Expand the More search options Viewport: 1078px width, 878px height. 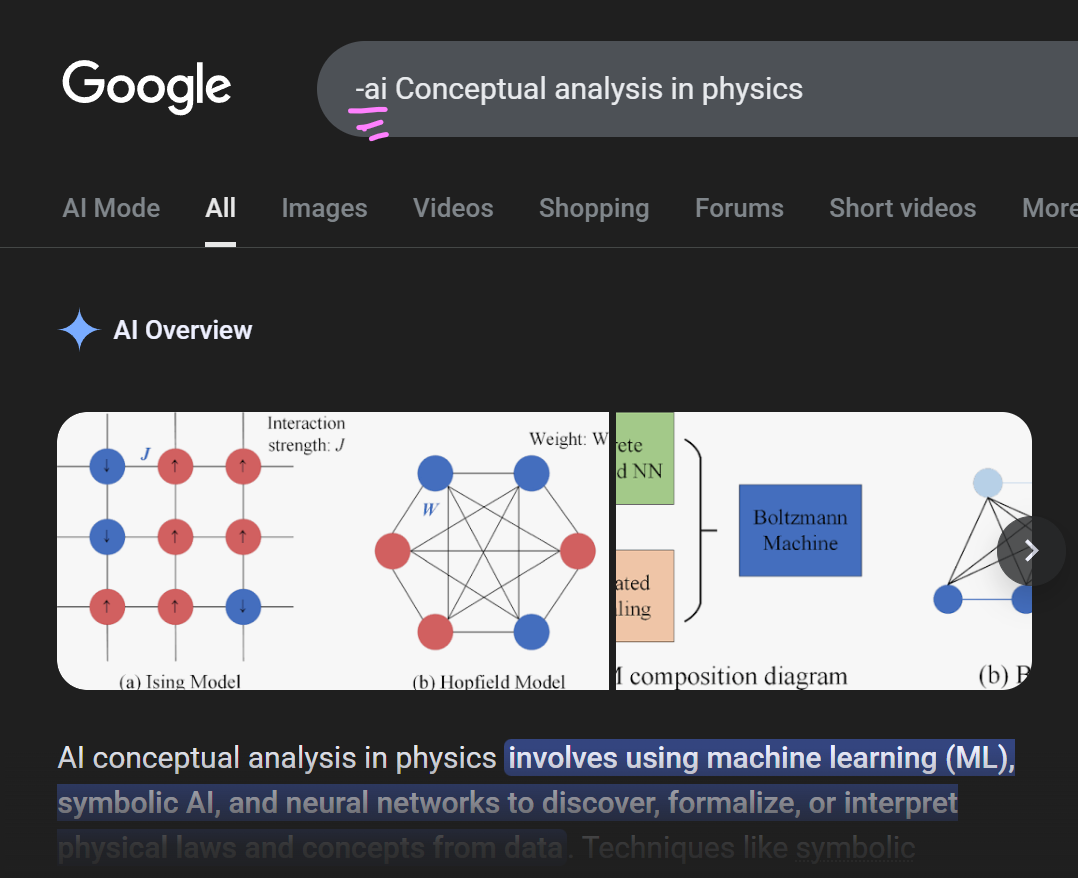1048,208
